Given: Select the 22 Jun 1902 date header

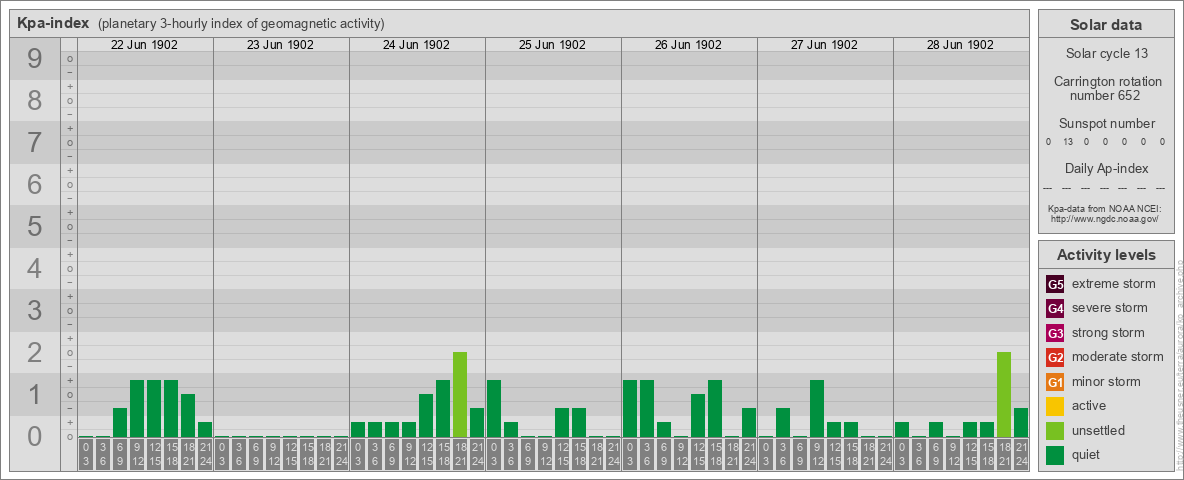Looking at the screenshot, I should pyautogui.click(x=144, y=45).
